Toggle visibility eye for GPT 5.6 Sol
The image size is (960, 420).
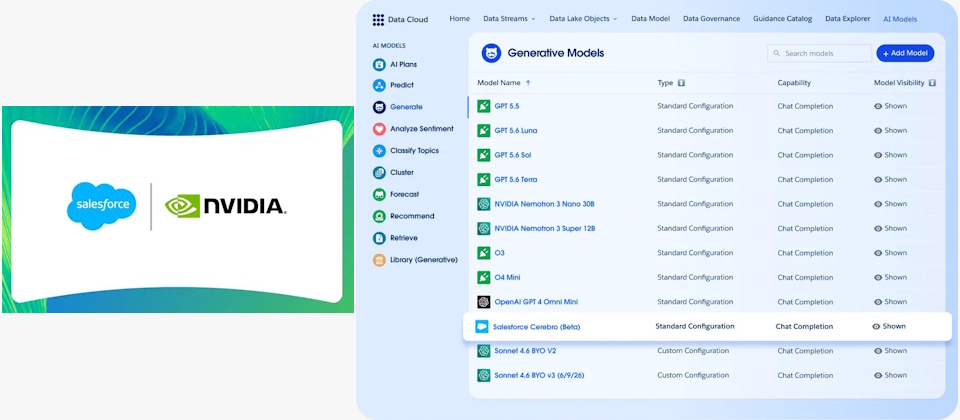[x=878, y=156]
